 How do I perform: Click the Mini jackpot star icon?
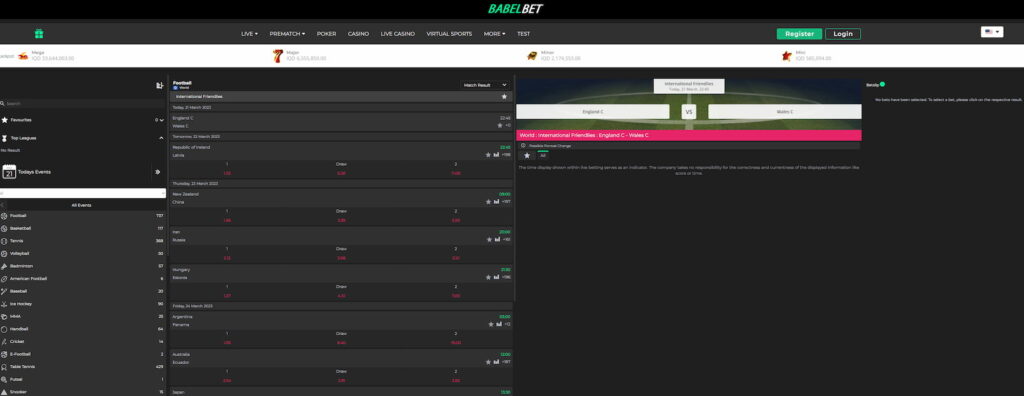[x=787, y=56]
